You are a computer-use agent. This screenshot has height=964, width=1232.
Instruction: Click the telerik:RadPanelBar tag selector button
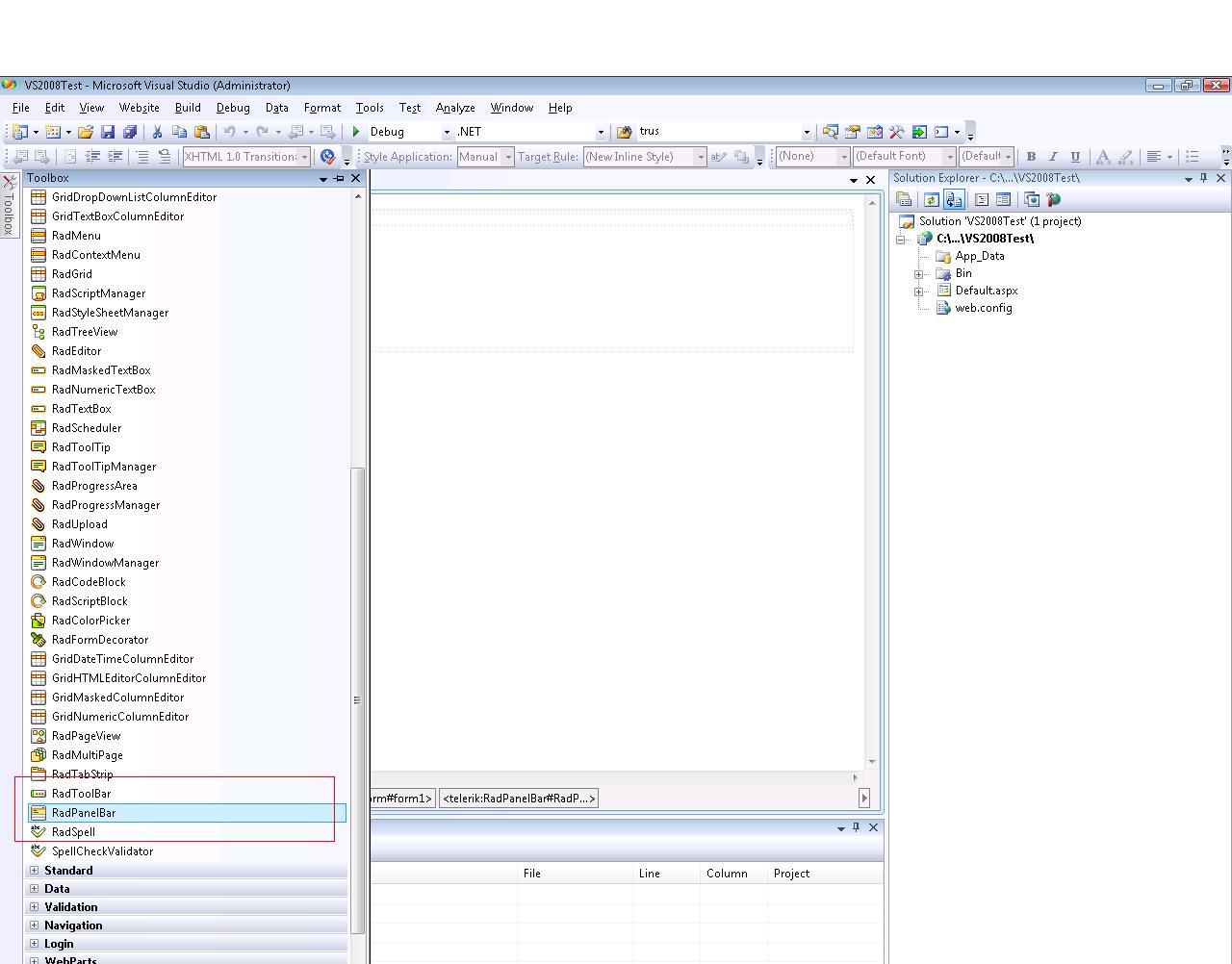[519, 799]
